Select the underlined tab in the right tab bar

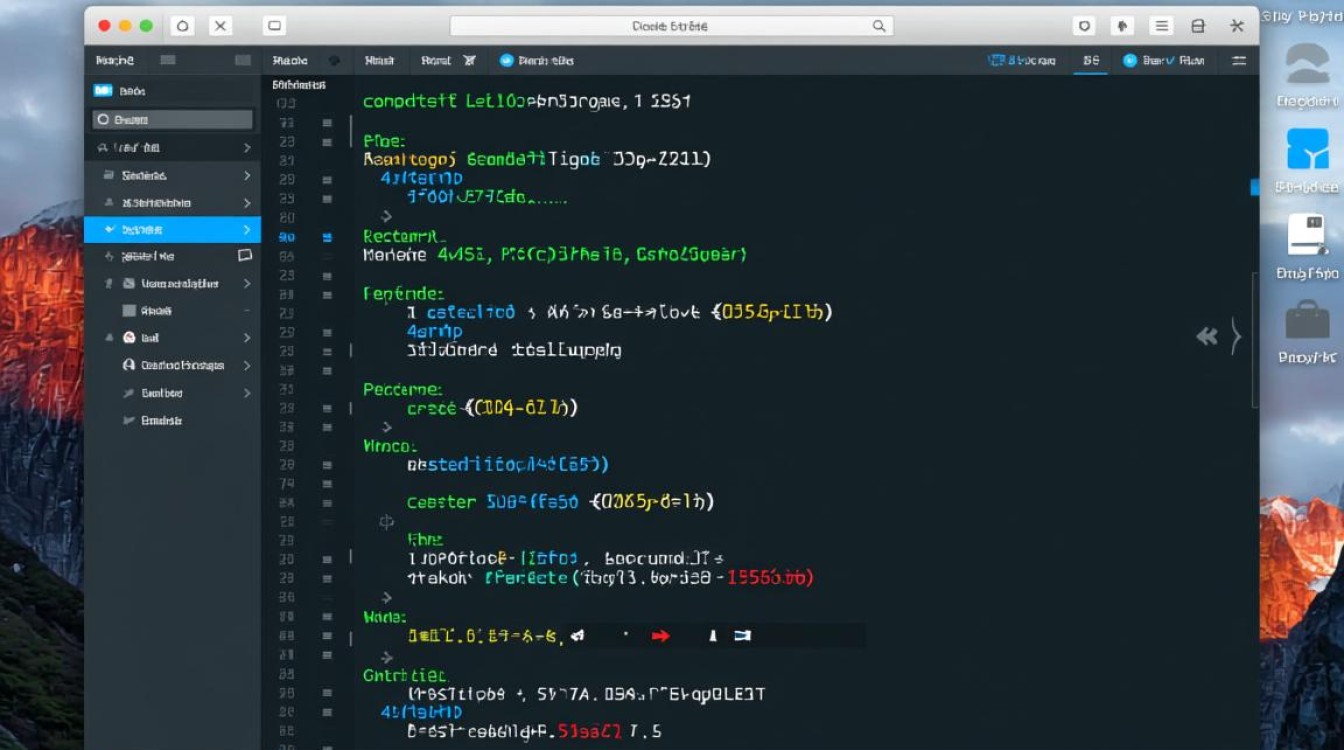point(1090,61)
